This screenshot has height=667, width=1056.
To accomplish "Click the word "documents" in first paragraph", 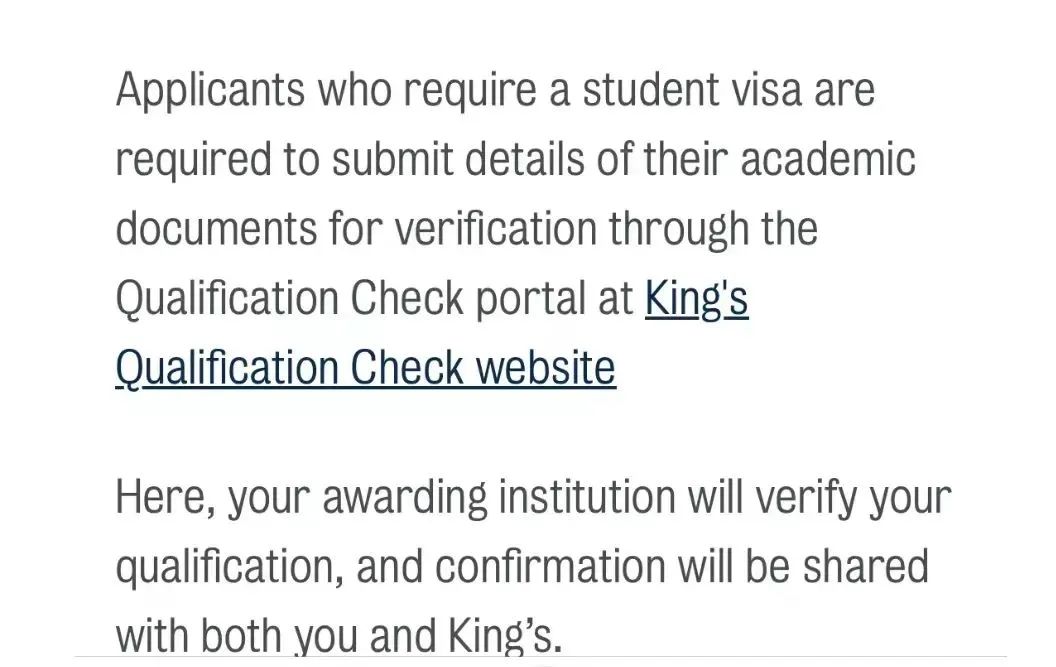I will 216,228.
